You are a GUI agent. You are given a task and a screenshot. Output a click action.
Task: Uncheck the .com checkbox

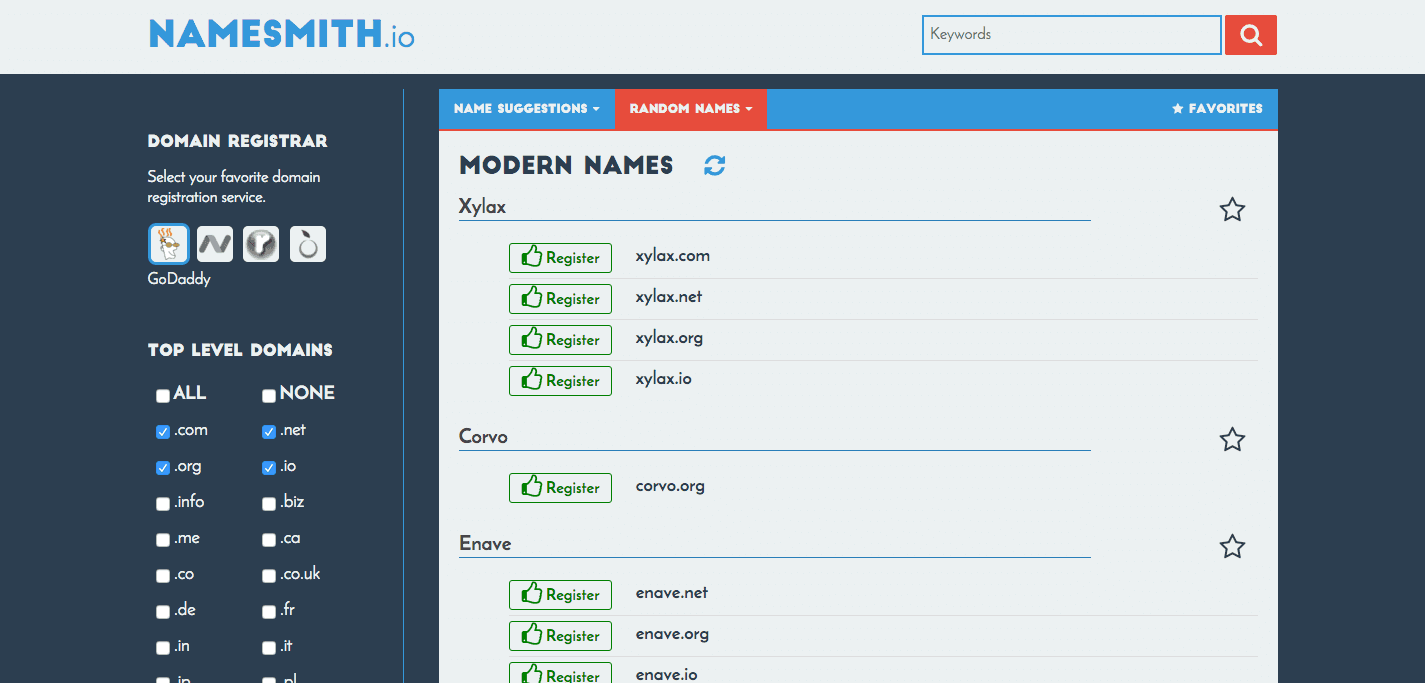click(x=163, y=432)
